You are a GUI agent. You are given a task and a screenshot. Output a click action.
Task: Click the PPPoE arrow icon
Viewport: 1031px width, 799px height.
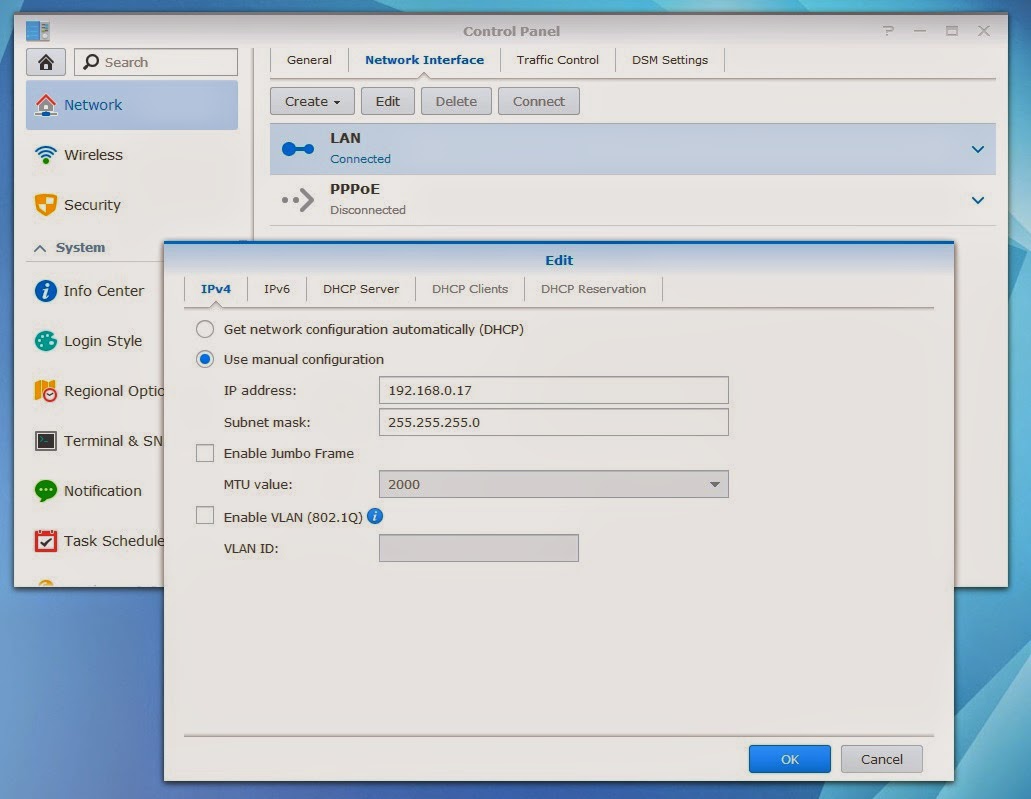coord(298,200)
